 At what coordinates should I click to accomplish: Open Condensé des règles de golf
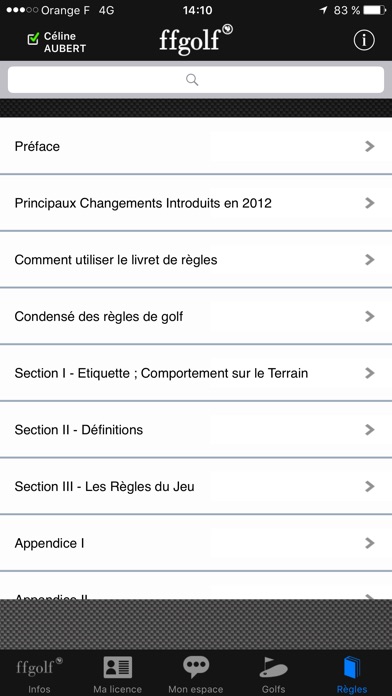[196, 316]
